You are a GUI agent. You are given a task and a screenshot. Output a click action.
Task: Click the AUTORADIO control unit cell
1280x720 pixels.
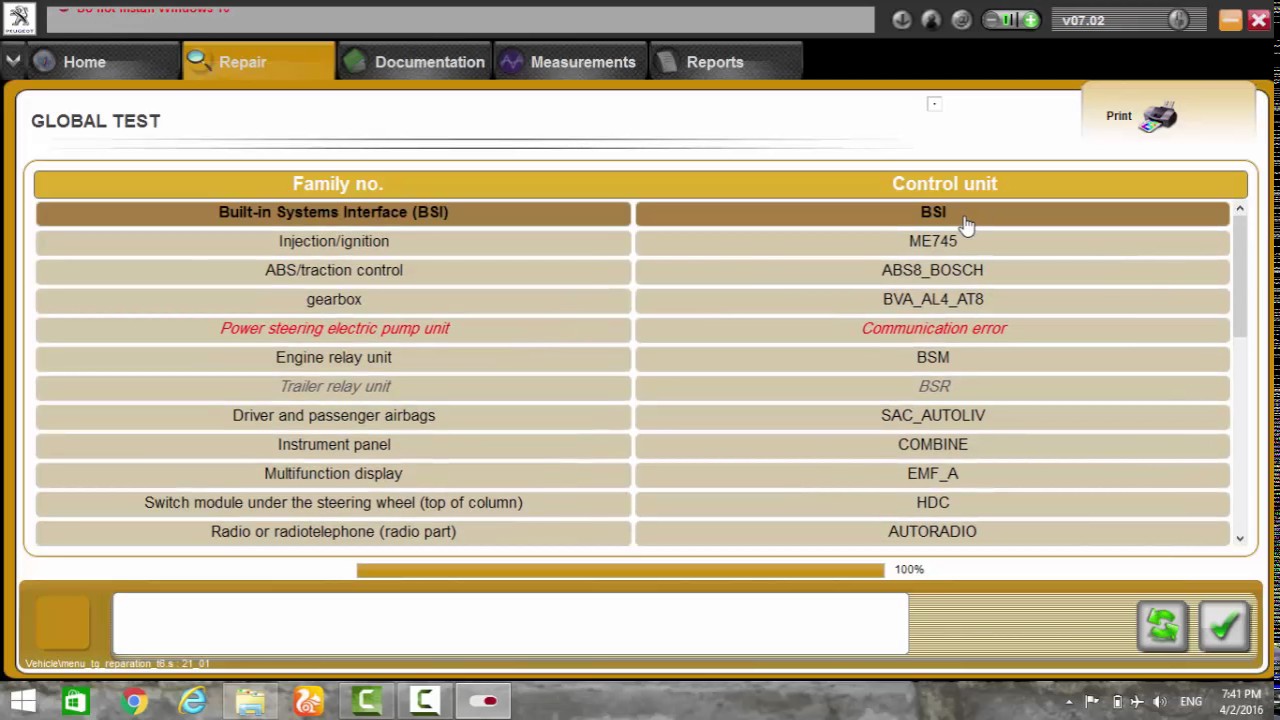pos(932,531)
